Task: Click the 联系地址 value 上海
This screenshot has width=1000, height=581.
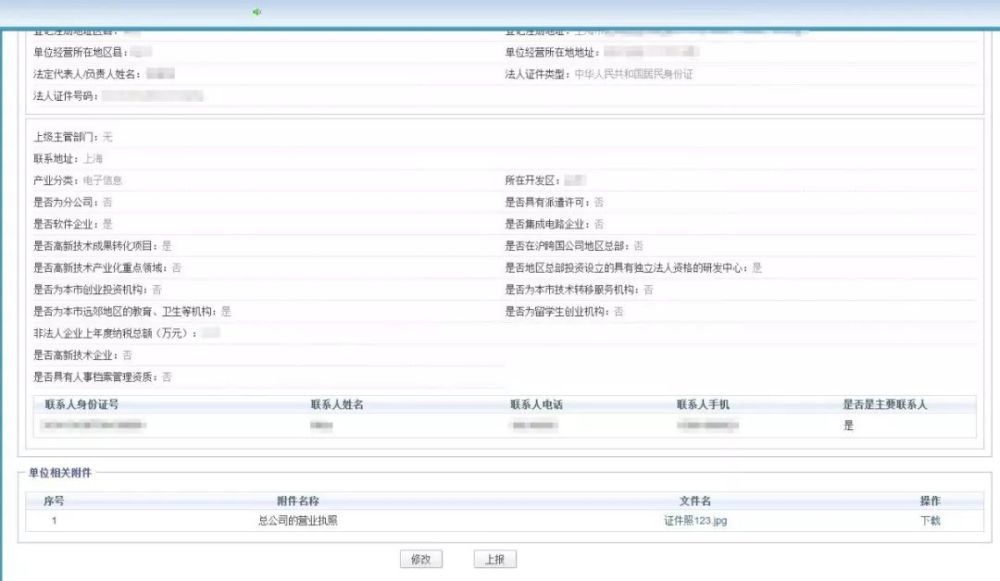Action: click(x=92, y=159)
